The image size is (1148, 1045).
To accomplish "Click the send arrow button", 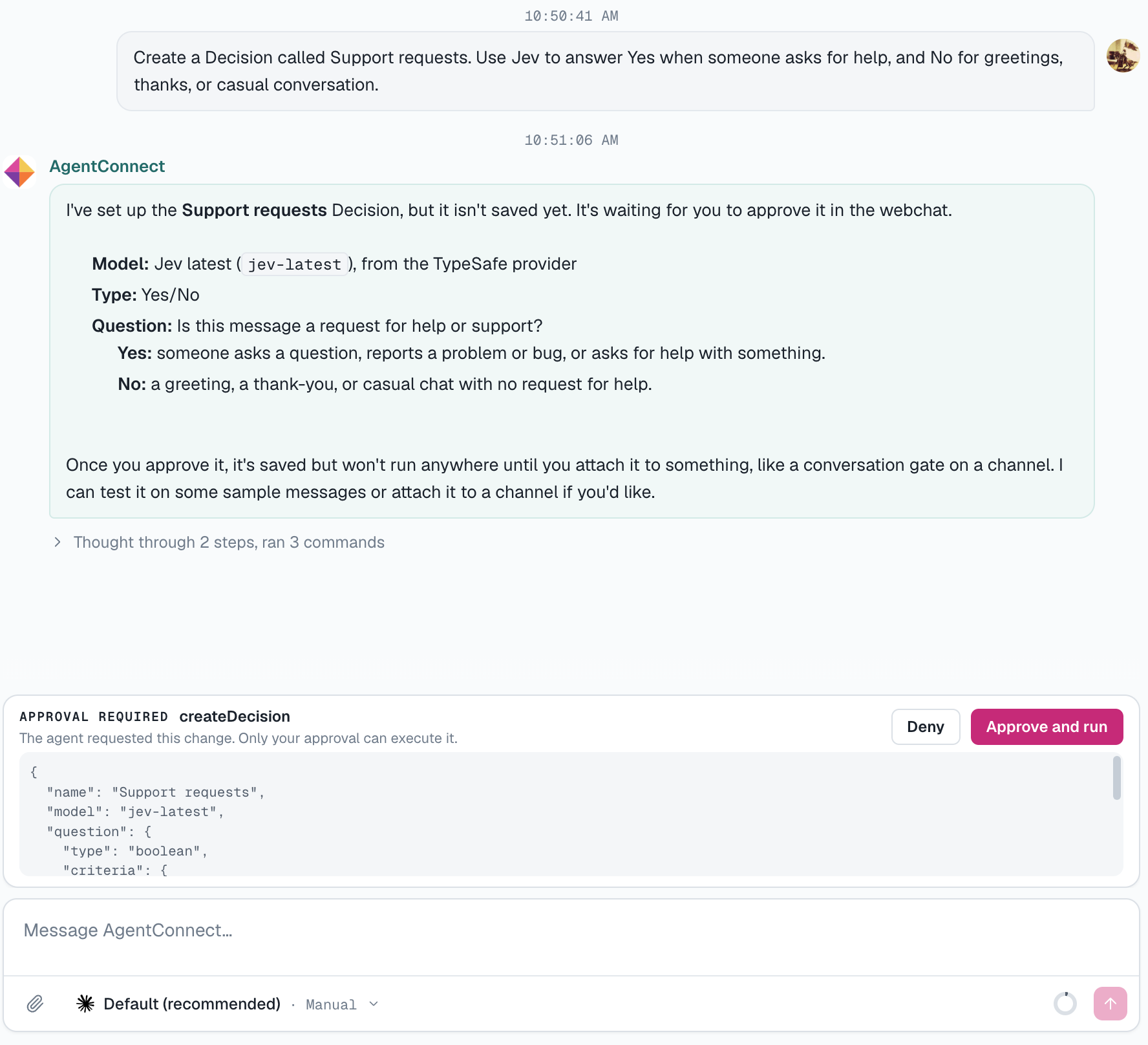I will click(x=1110, y=1004).
